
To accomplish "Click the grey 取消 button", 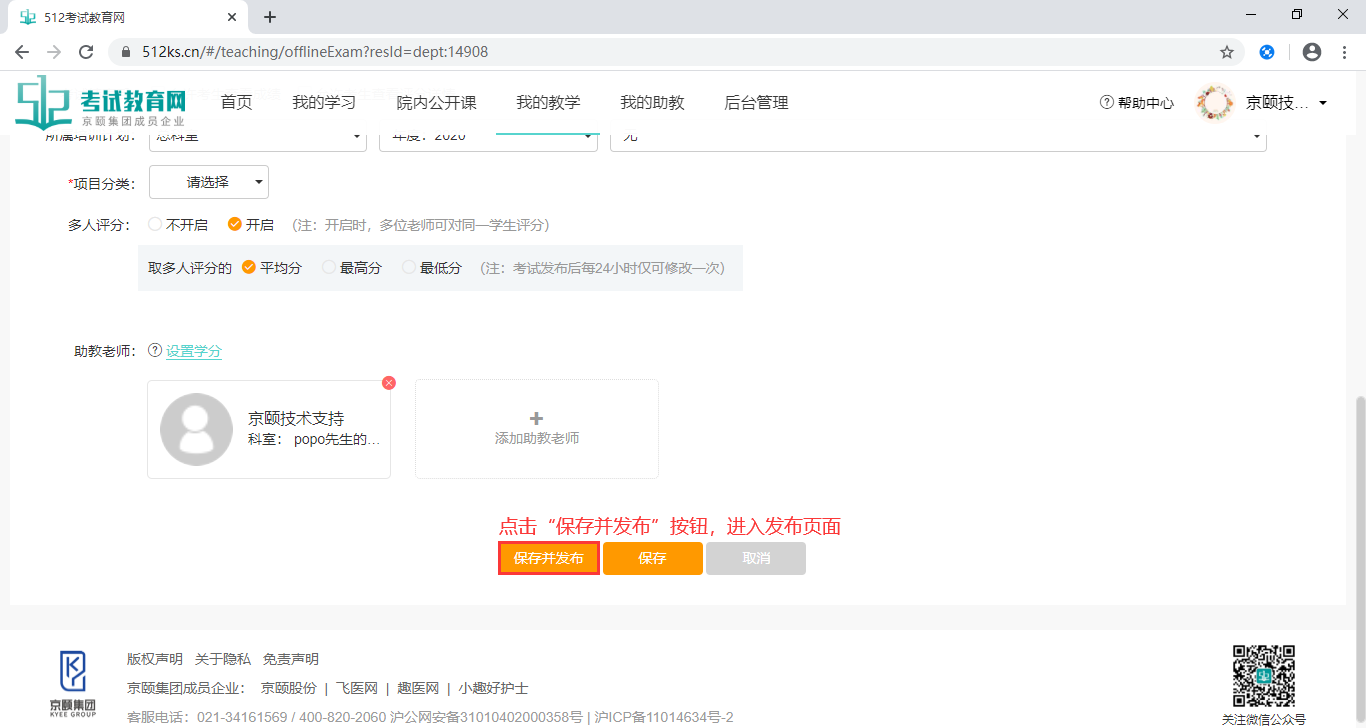I will point(756,558).
